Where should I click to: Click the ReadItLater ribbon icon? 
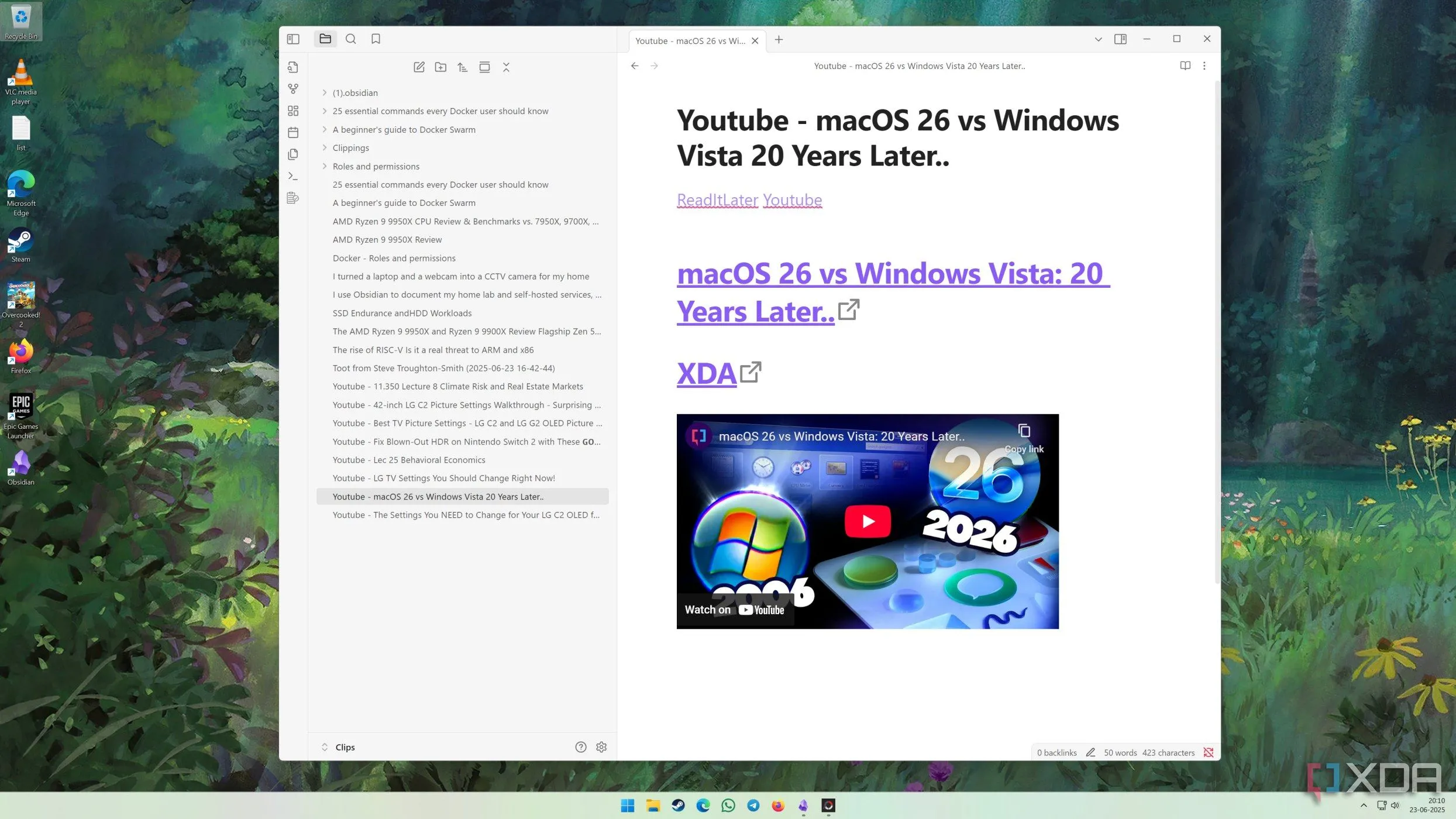293,198
